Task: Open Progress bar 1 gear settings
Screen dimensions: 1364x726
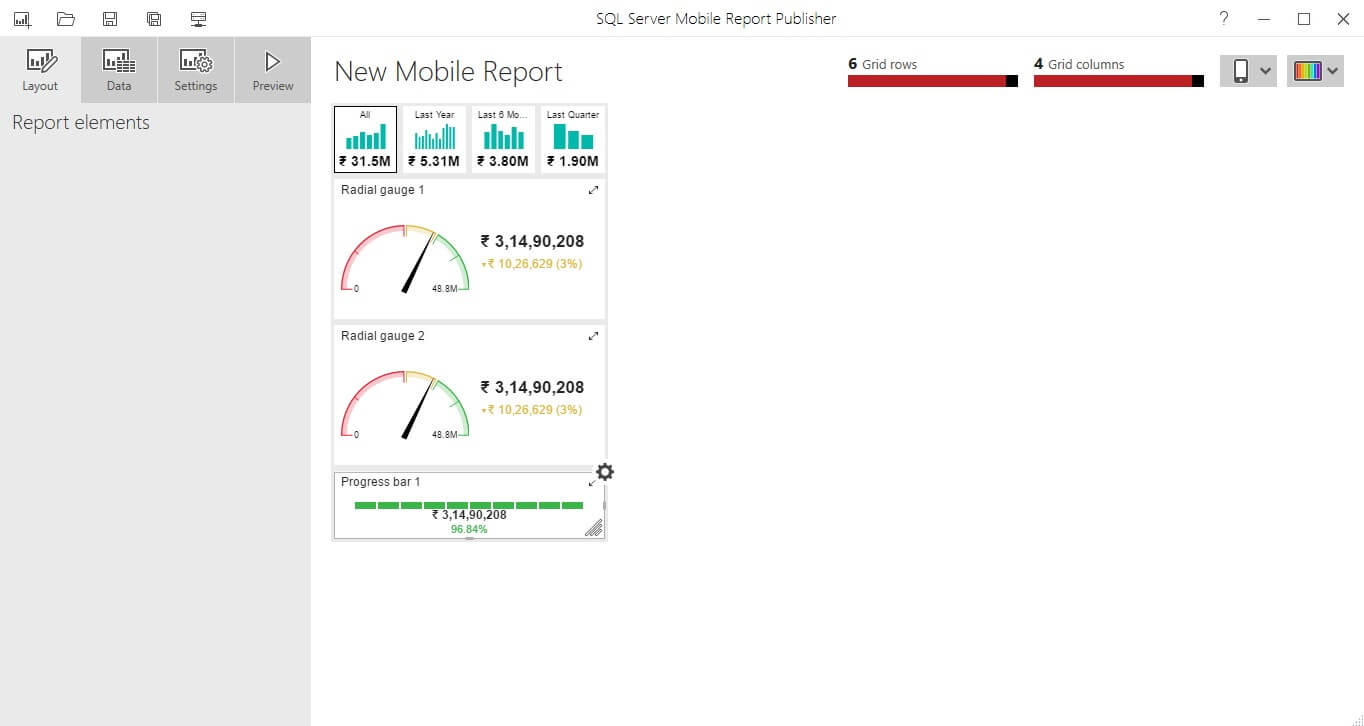Action: 605,472
